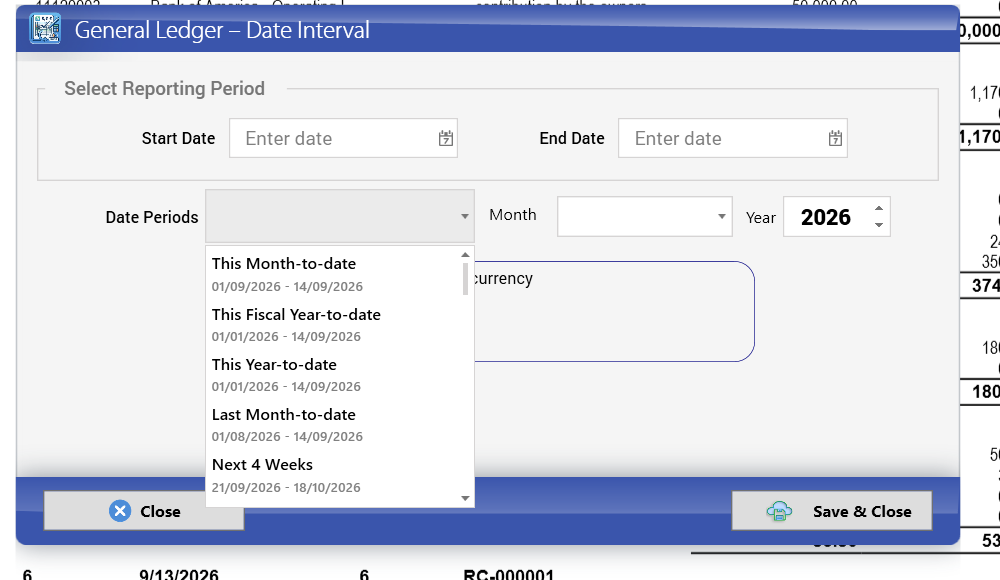Choose Last Month-to-date period option
The image size is (1000, 580).
334,425
